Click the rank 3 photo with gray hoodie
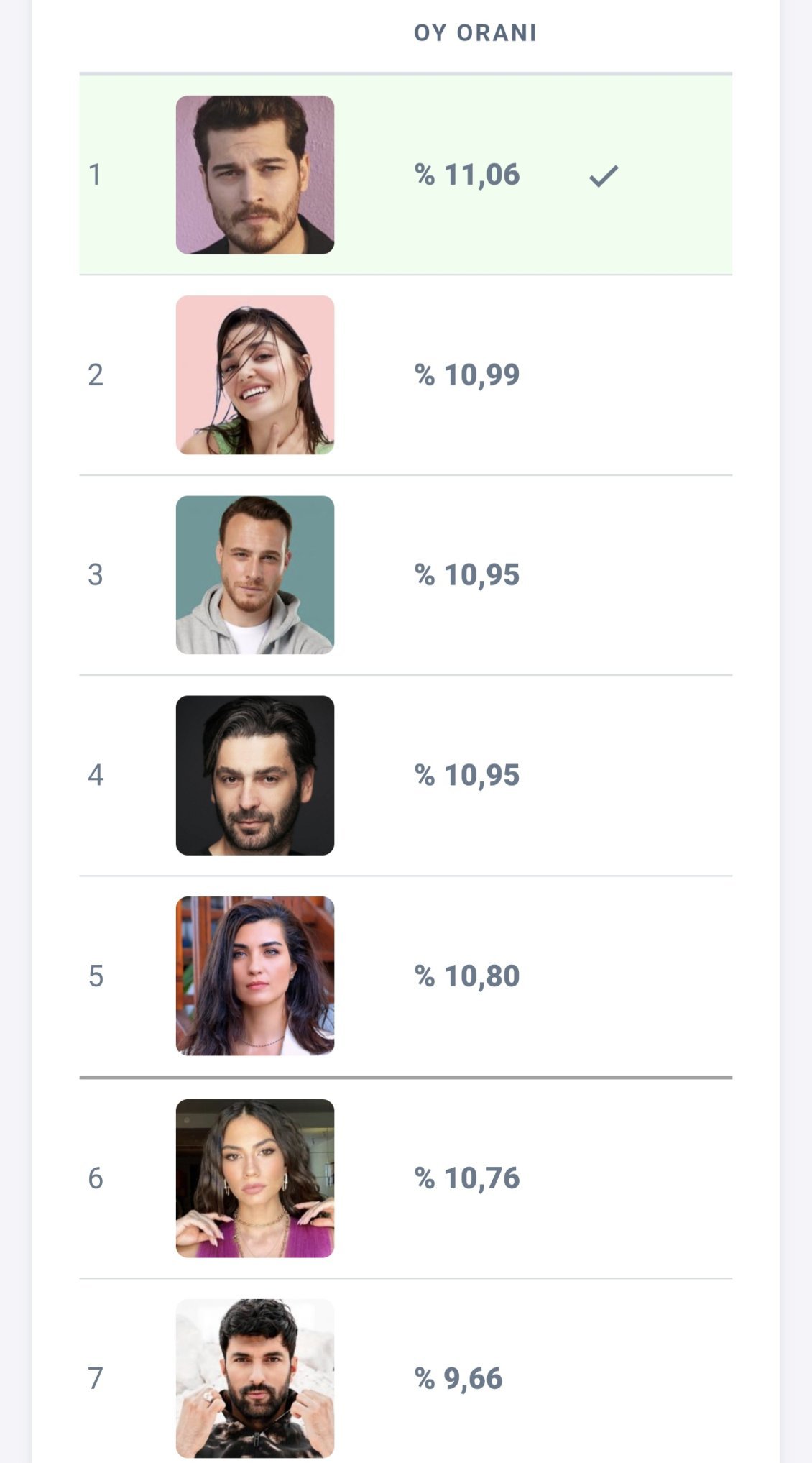 pyautogui.click(x=255, y=574)
